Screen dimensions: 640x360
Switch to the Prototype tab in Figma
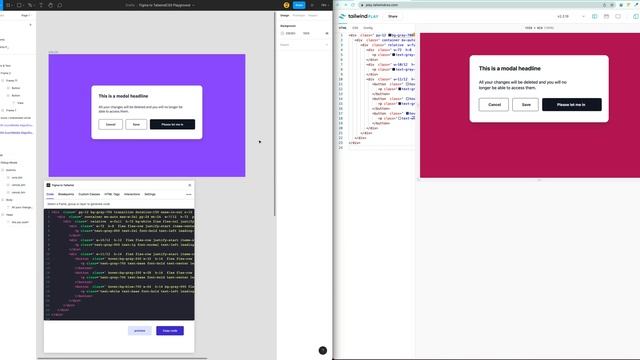click(299, 16)
